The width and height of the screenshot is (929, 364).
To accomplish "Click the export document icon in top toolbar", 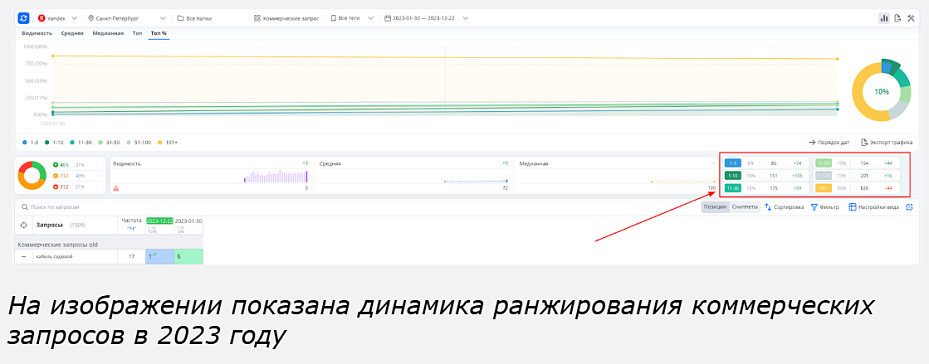I will [x=898, y=18].
